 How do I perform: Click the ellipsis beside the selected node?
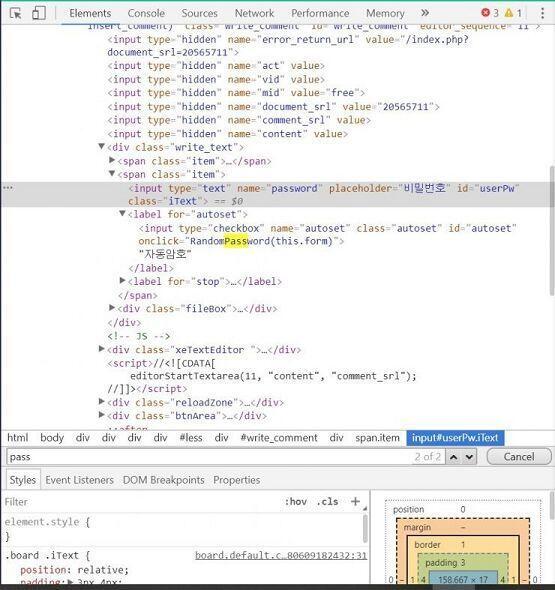(x=8, y=187)
